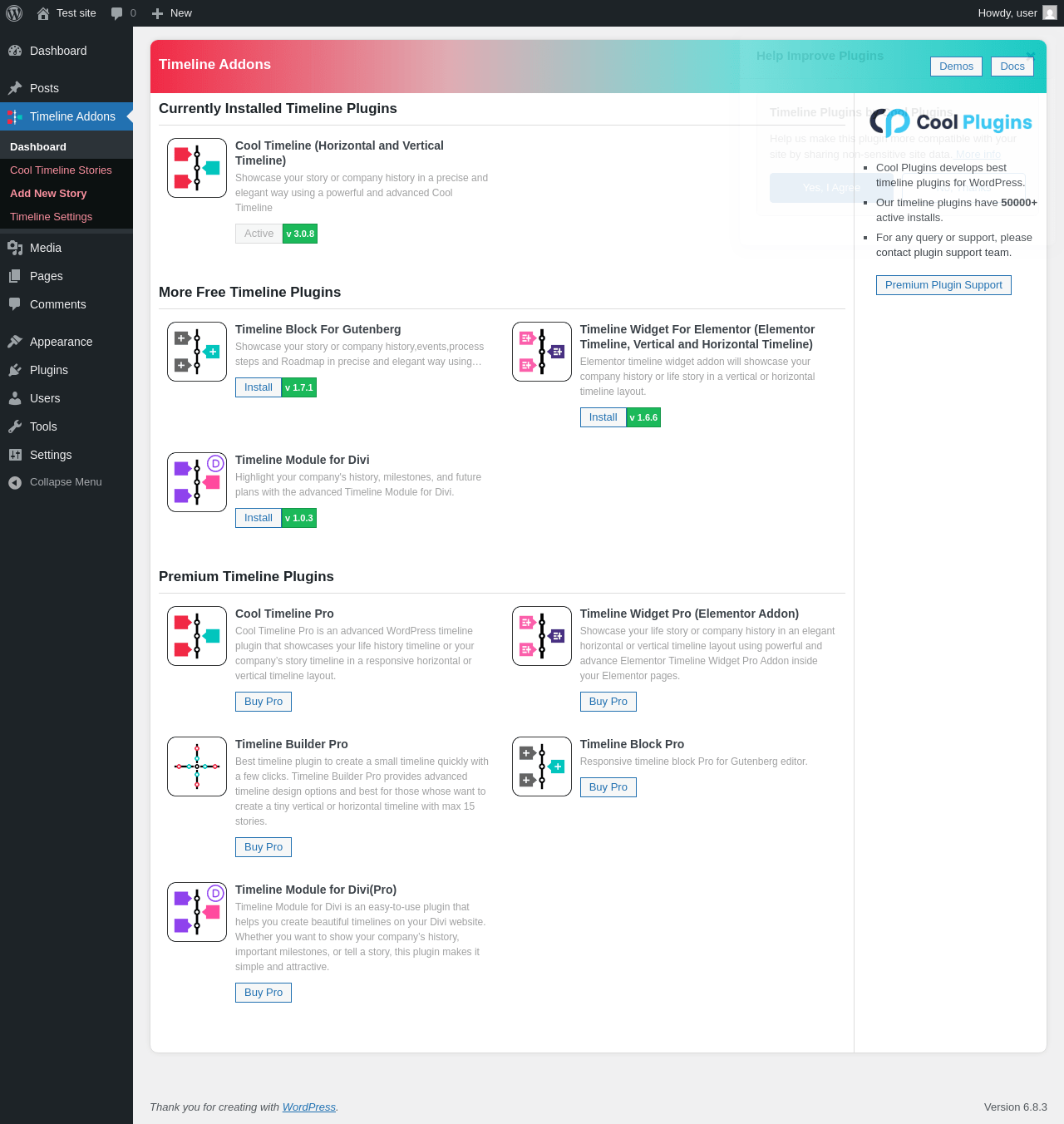Choose Add New Story in submenu

(66, 193)
